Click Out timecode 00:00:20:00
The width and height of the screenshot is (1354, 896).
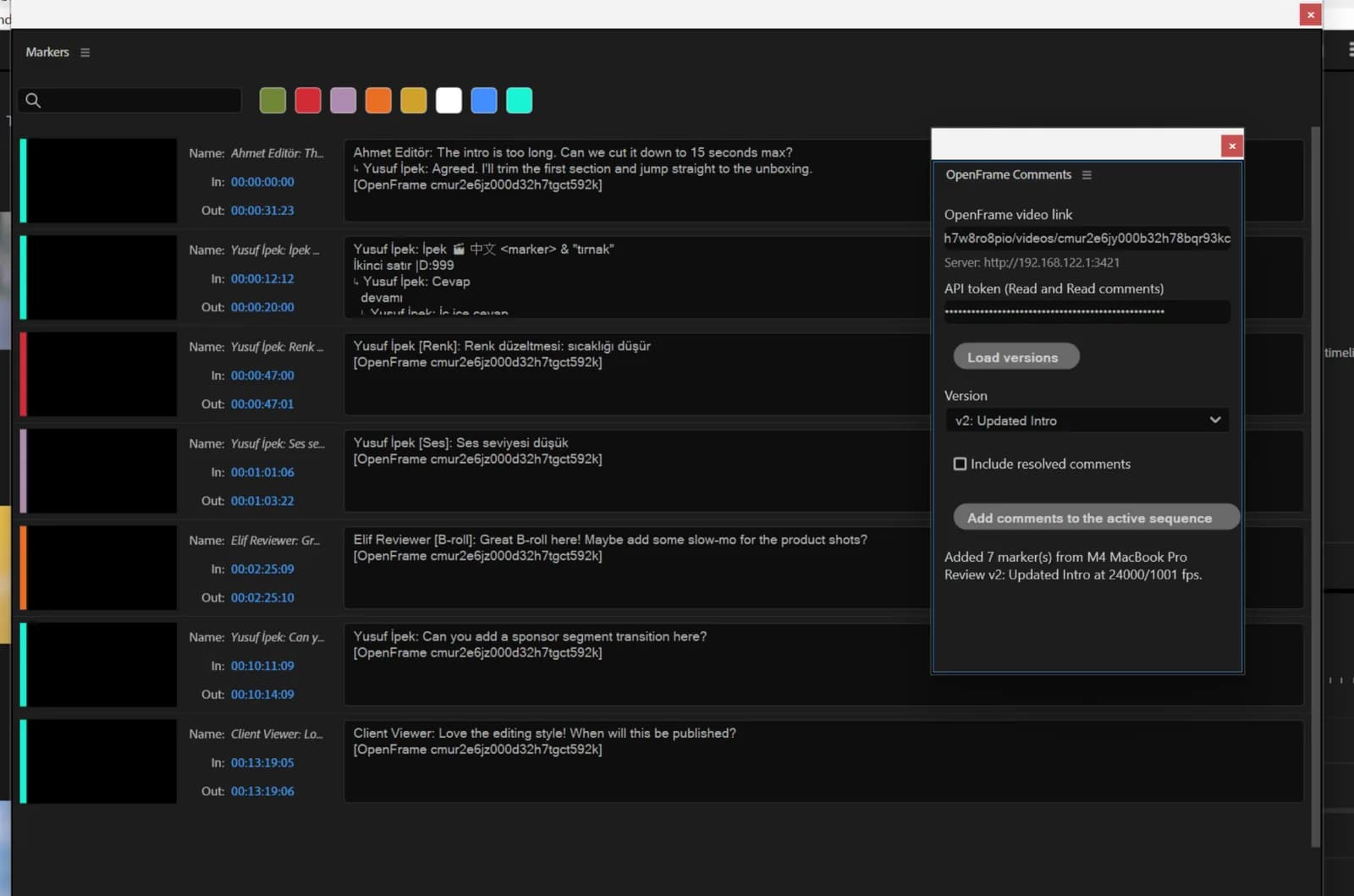262,307
